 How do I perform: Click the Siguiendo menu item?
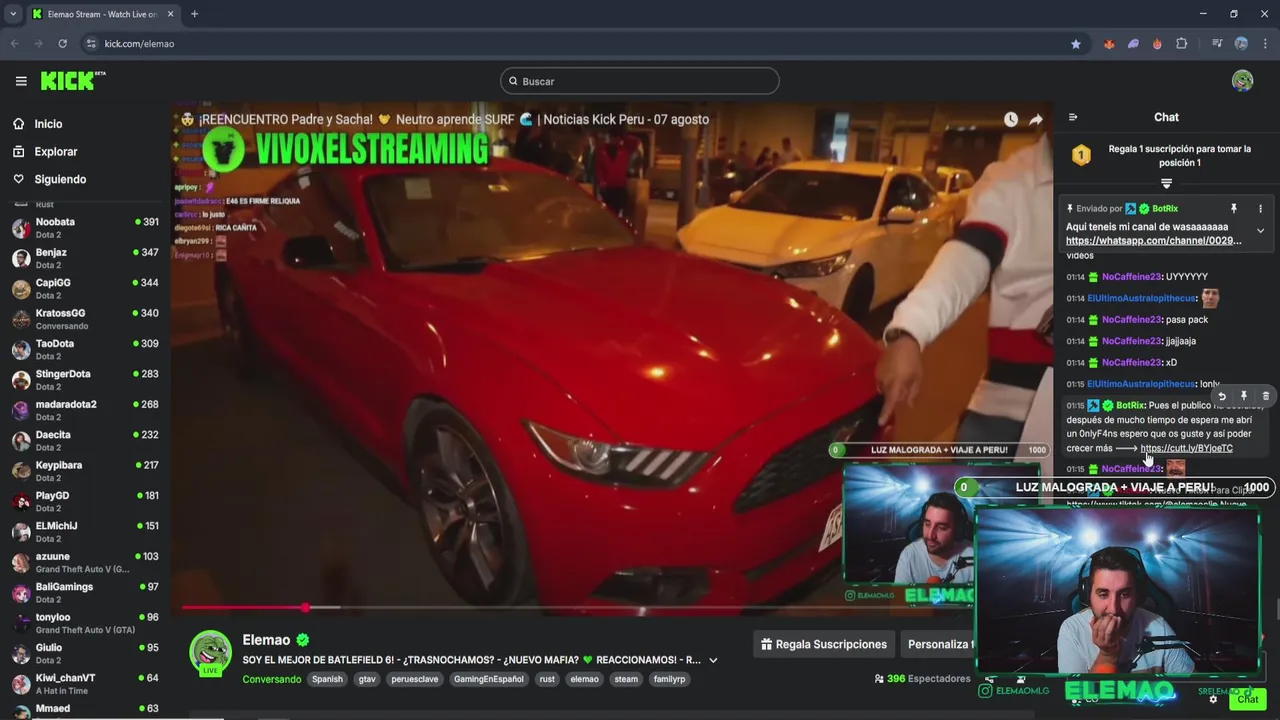60,179
